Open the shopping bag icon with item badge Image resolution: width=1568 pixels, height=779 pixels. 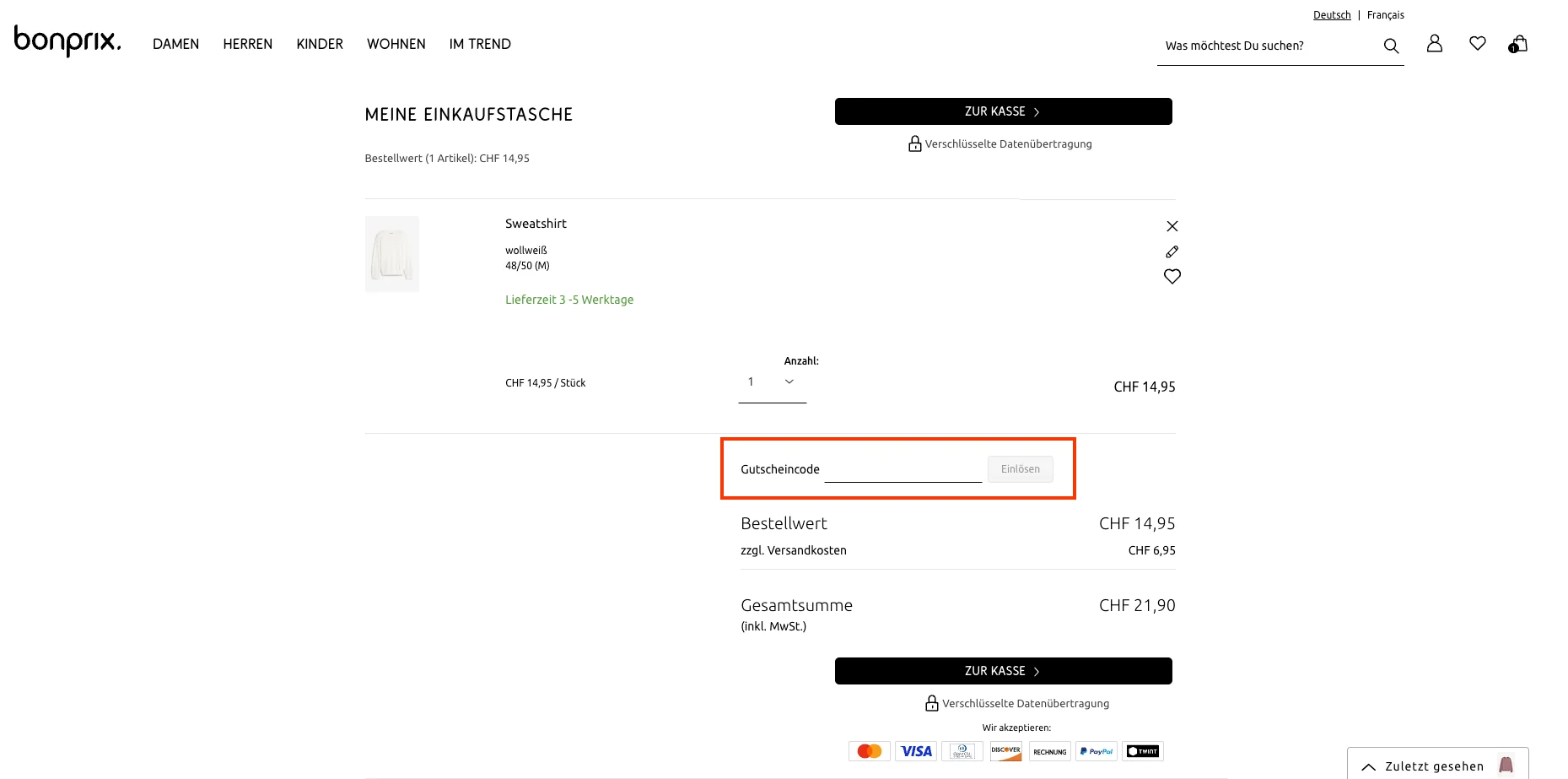pos(1517,44)
